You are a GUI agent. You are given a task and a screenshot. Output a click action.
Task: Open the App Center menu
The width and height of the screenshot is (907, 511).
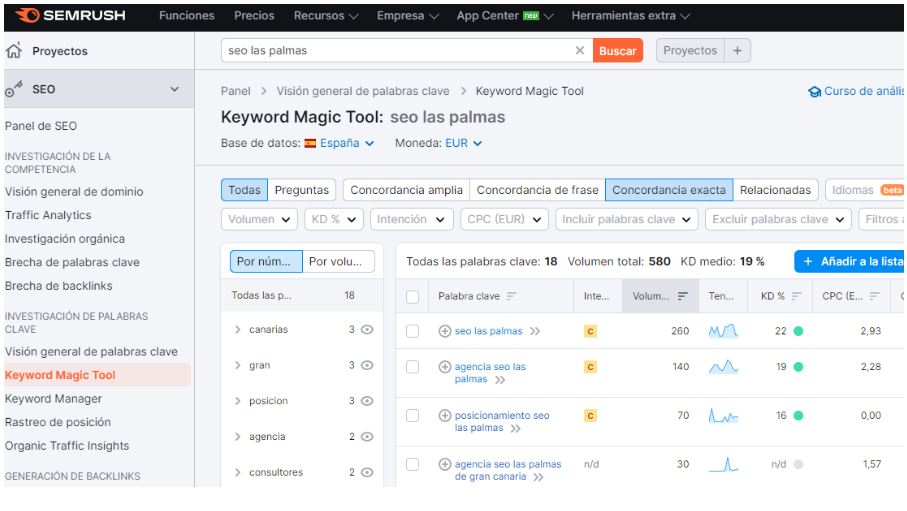504,16
